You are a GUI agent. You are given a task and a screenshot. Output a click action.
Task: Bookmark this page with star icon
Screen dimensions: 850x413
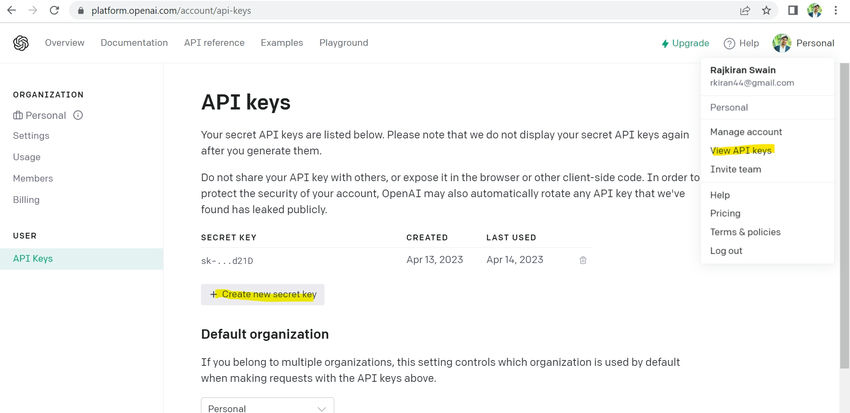tap(767, 10)
